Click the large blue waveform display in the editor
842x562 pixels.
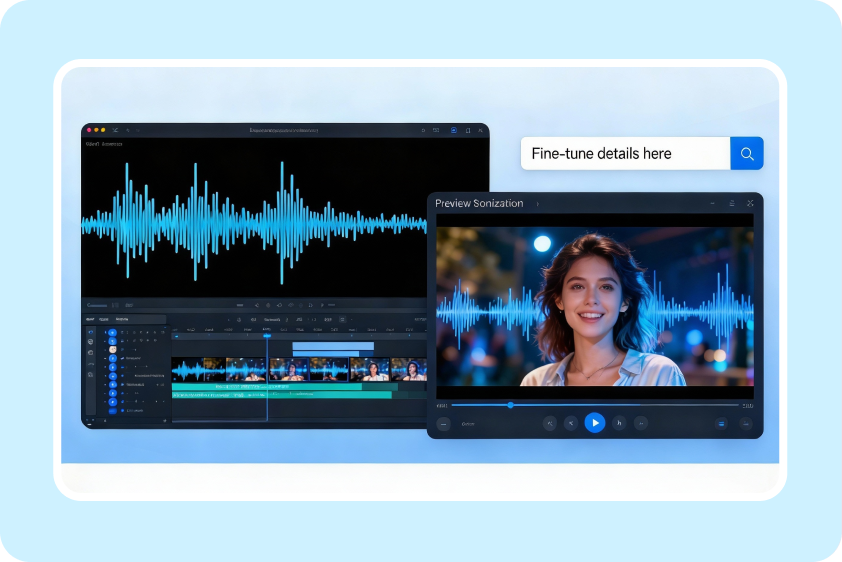[254, 223]
